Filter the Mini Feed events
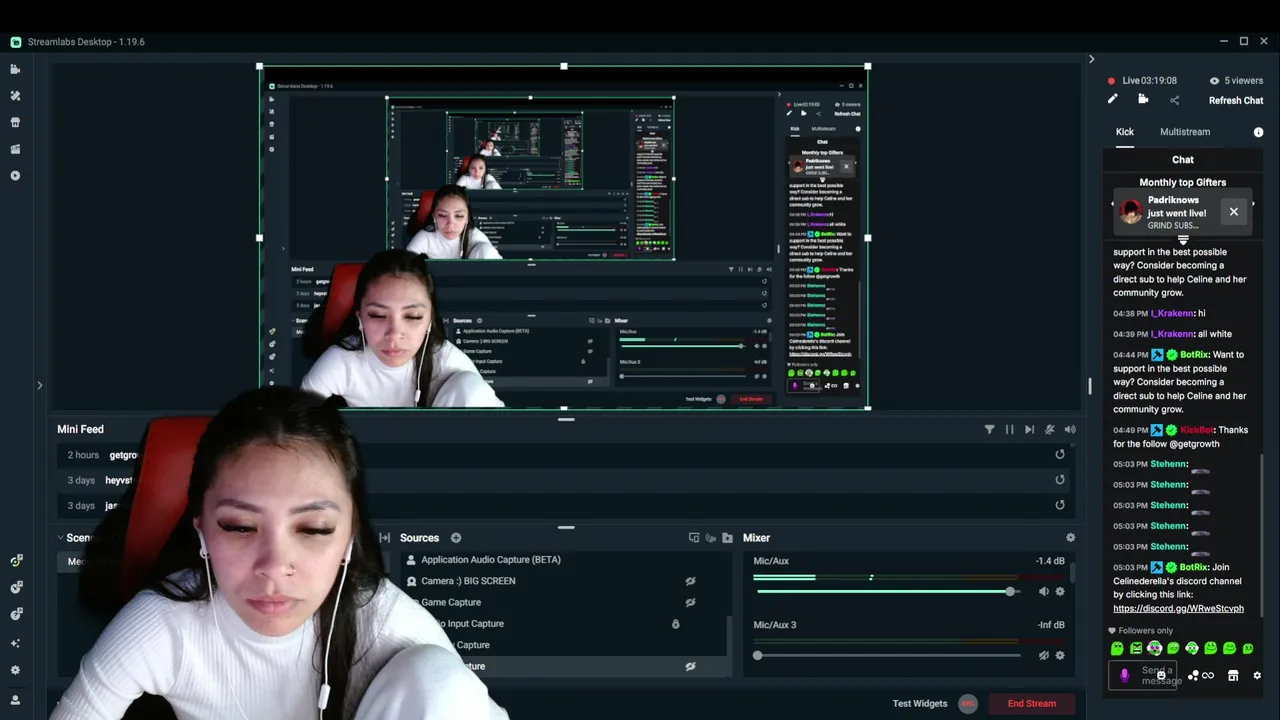 pos(989,429)
